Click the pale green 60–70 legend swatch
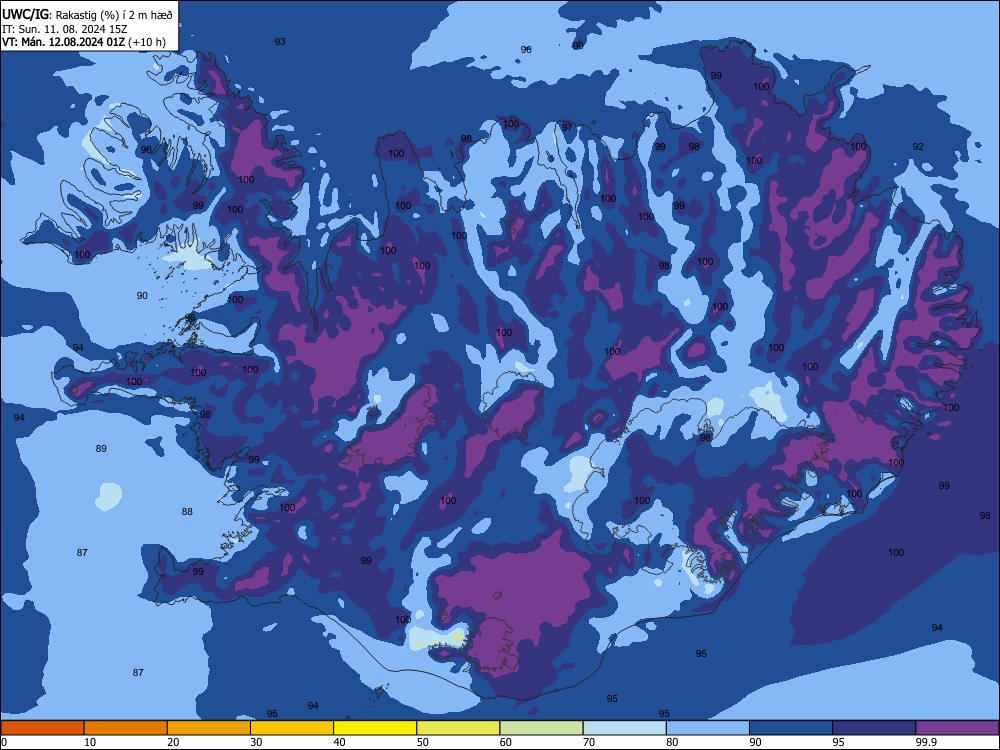Image resolution: width=1000 pixels, height=750 pixels. 541,728
